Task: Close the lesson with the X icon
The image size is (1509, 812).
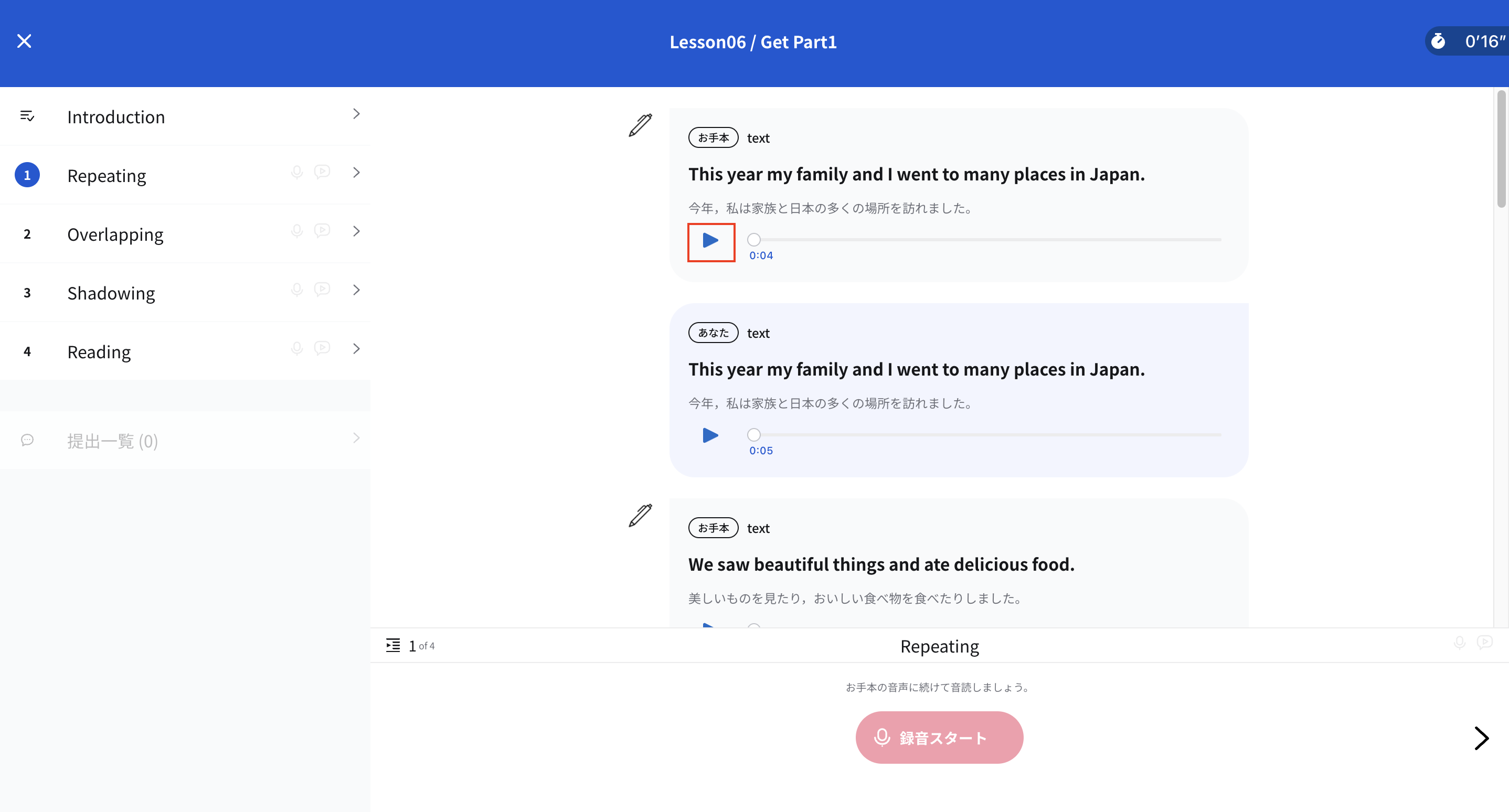Action: click(x=24, y=41)
